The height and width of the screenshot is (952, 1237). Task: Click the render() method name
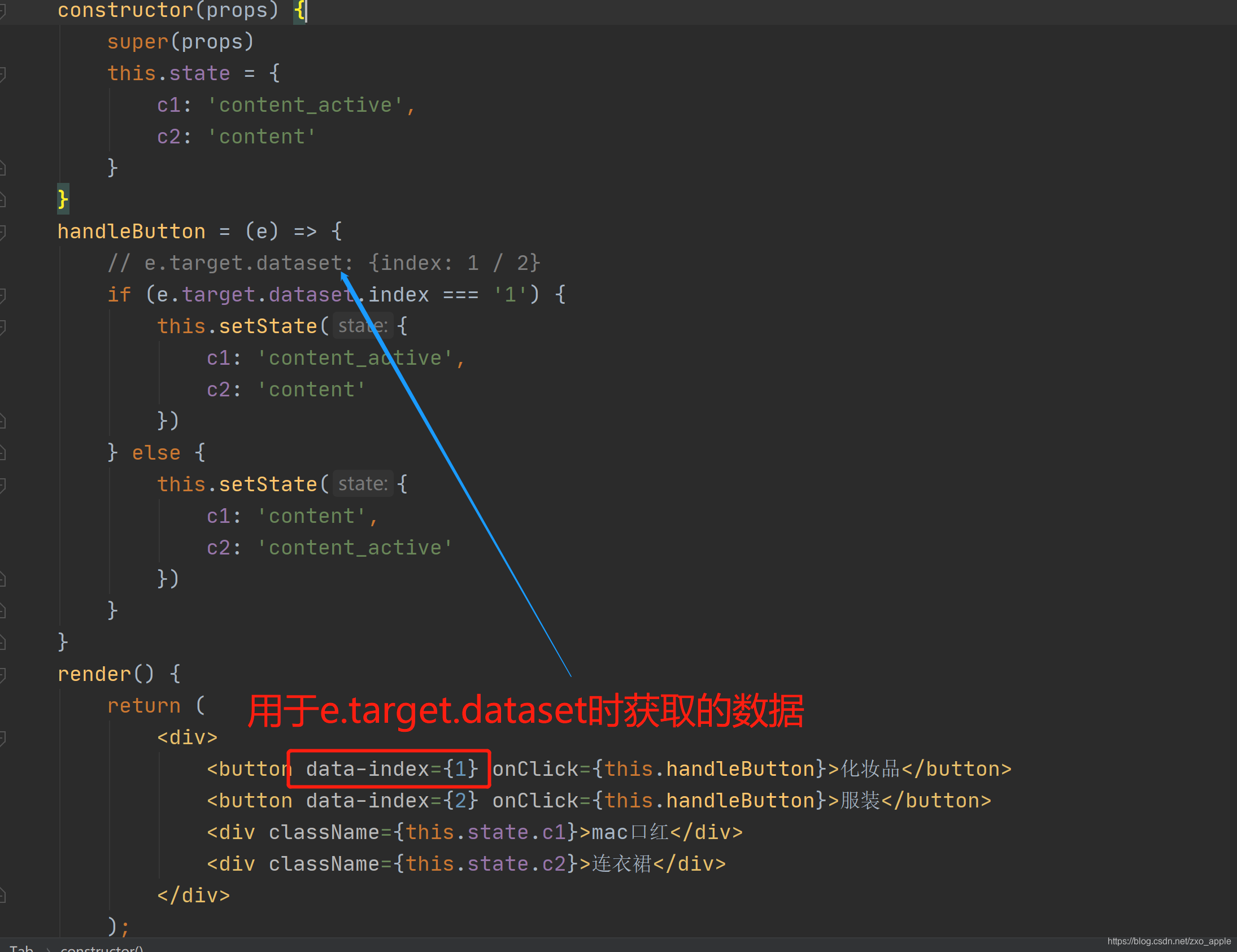click(x=94, y=675)
